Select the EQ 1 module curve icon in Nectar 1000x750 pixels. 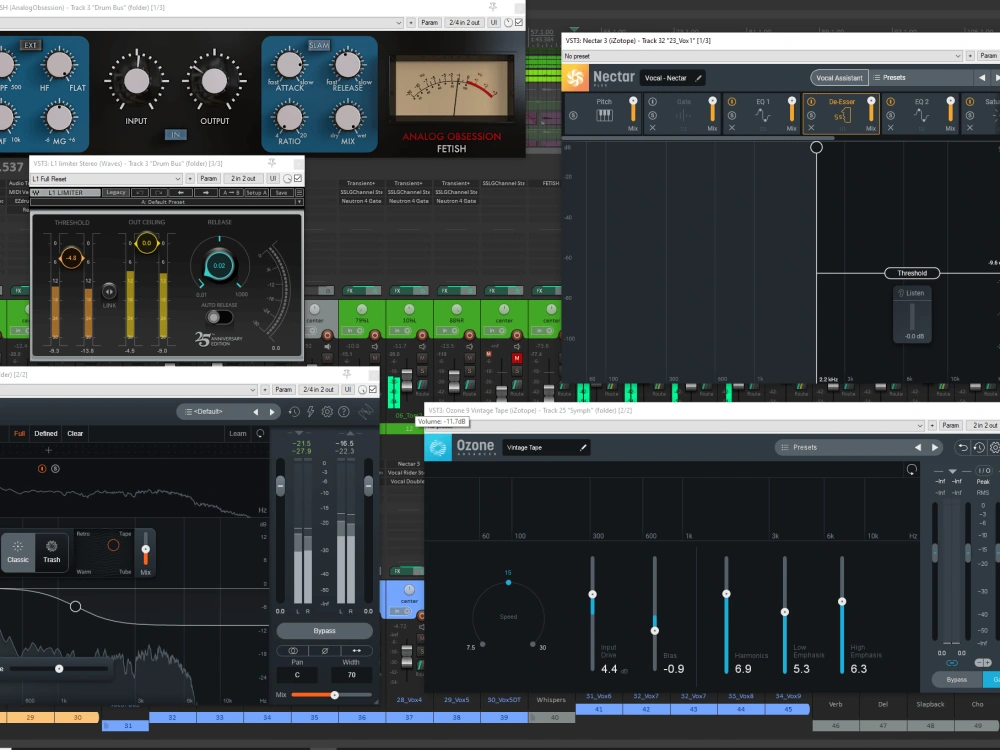pos(763,115)
